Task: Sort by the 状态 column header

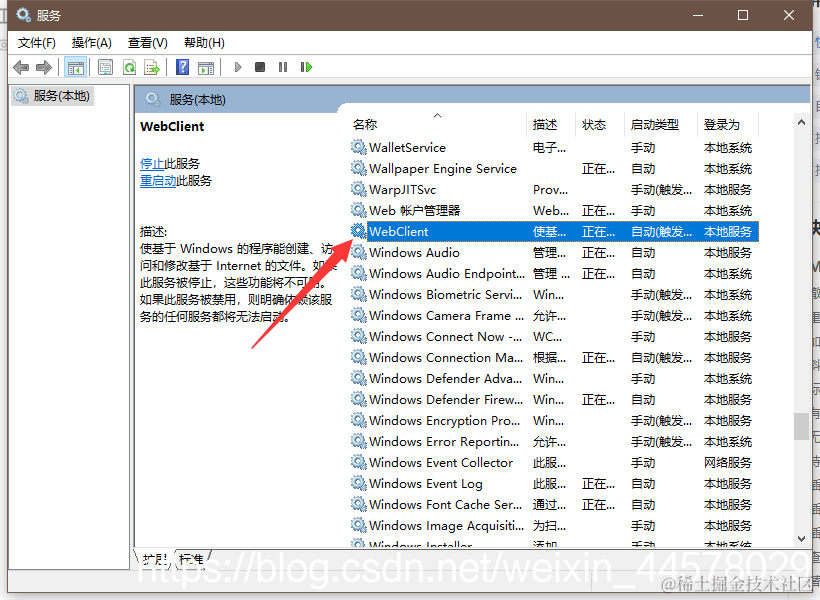Action: click(x=599, y=124)
